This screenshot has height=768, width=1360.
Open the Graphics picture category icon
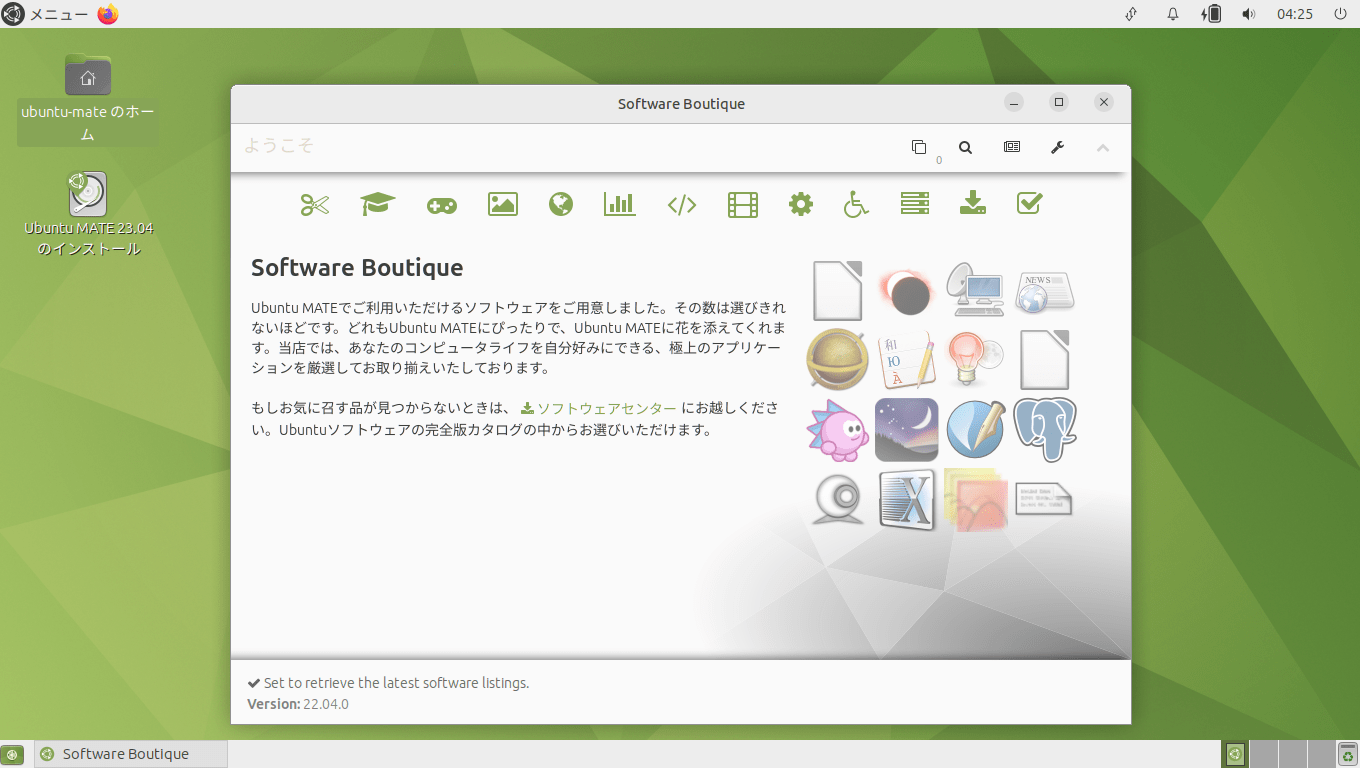coord(502,204)
